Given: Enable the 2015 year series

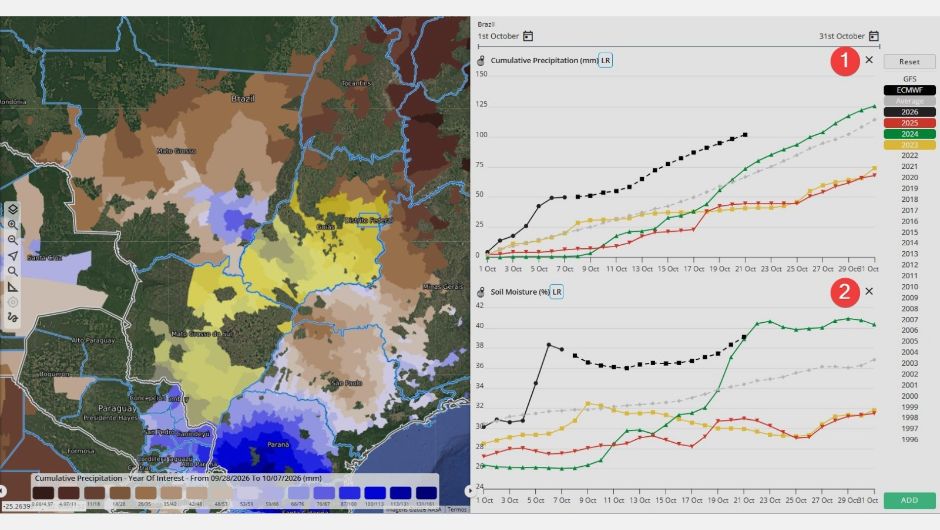Looking at the screenshot, I should [x=909, y=232].
